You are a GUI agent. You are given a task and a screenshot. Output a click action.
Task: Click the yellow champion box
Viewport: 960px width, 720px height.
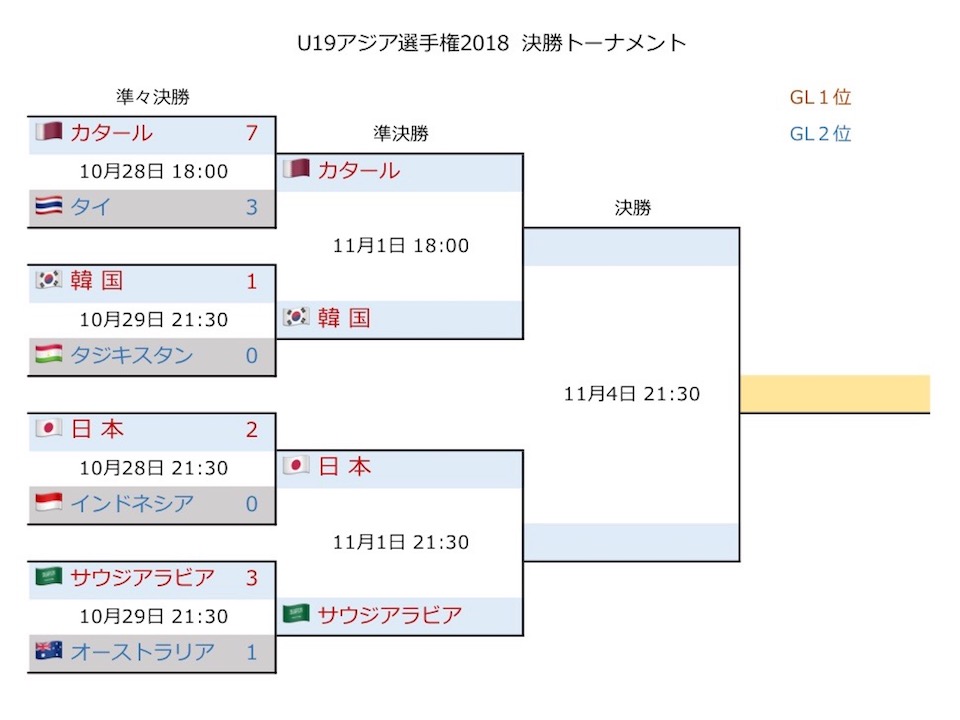pos(835,394)
